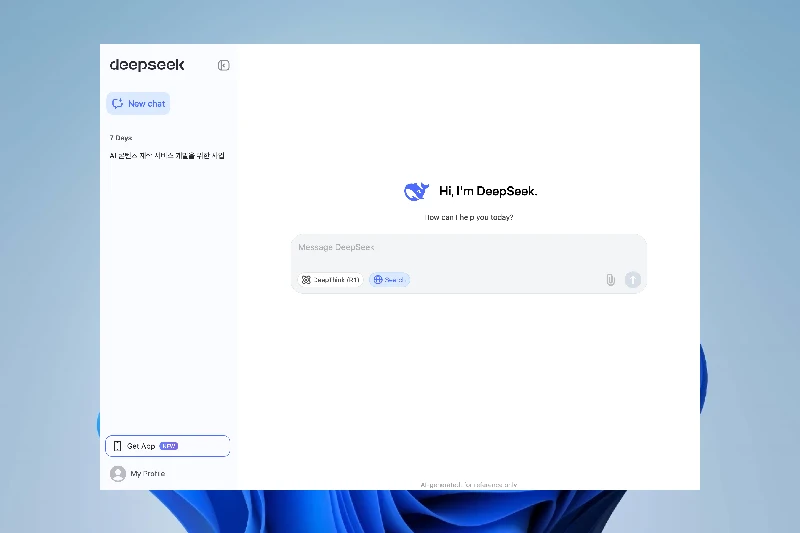Start a conversation with New chat
This screenshot has height=533, width=800.
[138, 104]
